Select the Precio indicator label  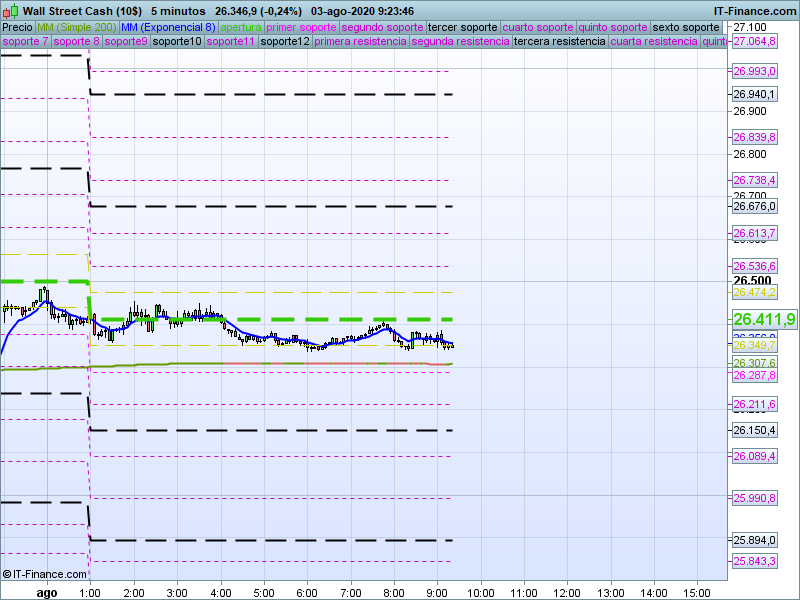click(17, 27)
